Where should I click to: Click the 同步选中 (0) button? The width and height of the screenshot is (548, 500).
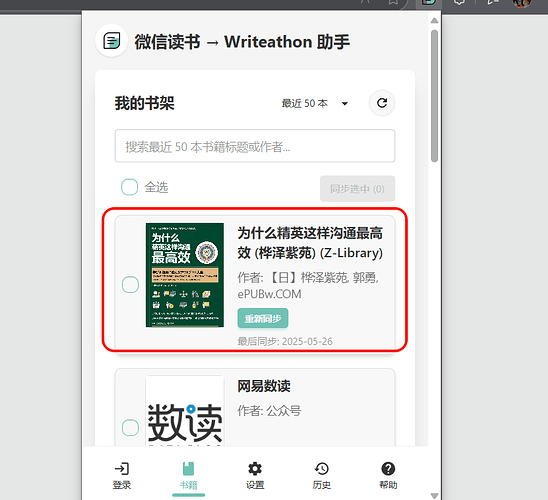357,189
